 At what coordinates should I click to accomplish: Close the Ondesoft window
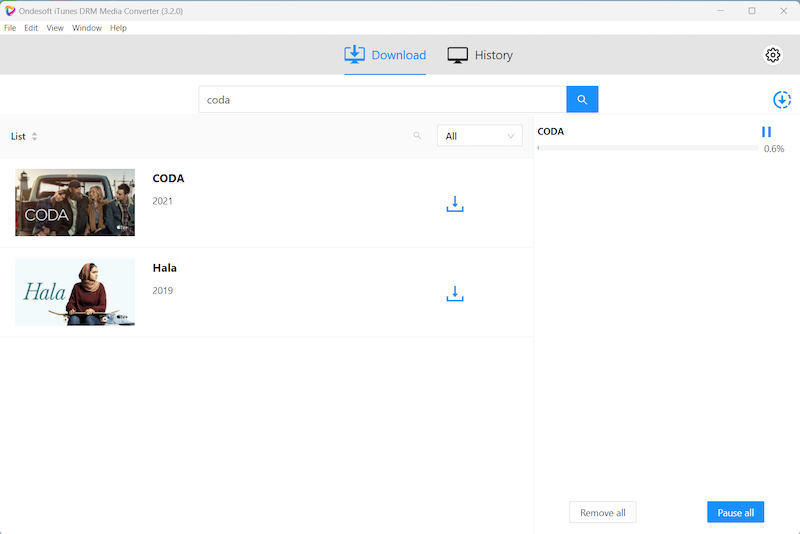pos(783,11)
